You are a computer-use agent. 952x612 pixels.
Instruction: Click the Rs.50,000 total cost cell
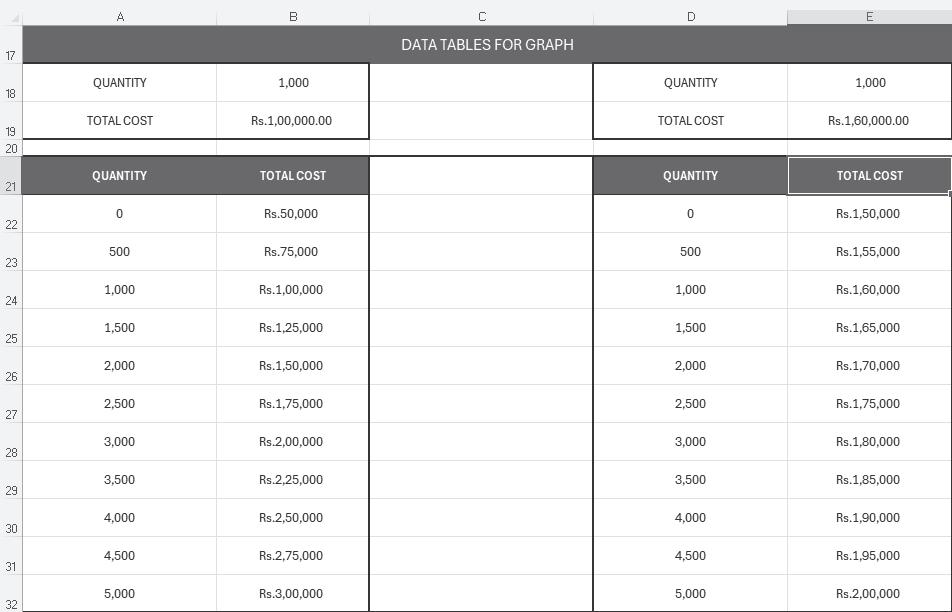pos(291,214)
